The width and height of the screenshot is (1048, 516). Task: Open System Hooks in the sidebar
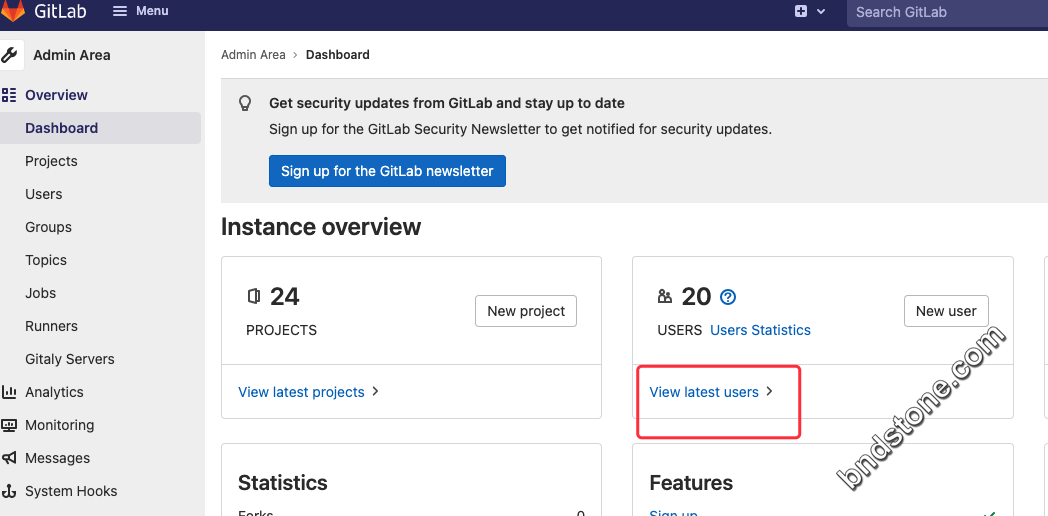71,491
